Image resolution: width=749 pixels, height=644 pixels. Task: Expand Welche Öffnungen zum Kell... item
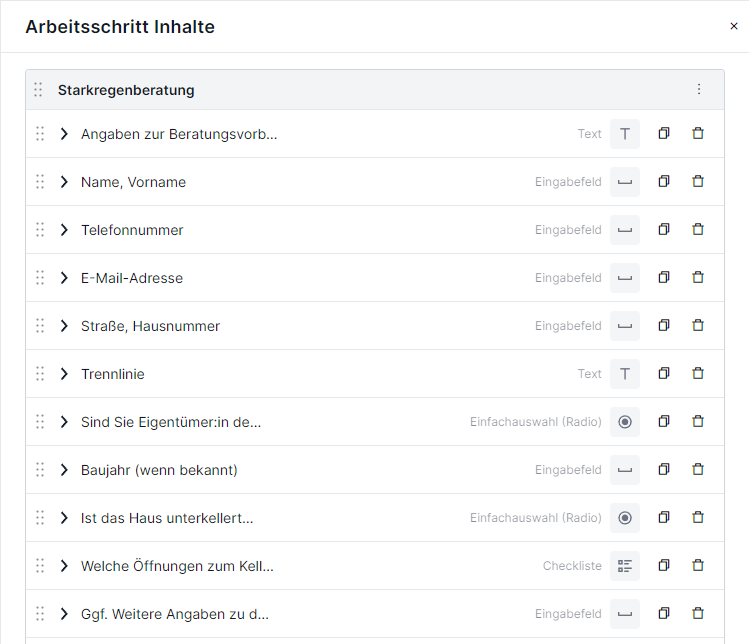coord(64,566)
